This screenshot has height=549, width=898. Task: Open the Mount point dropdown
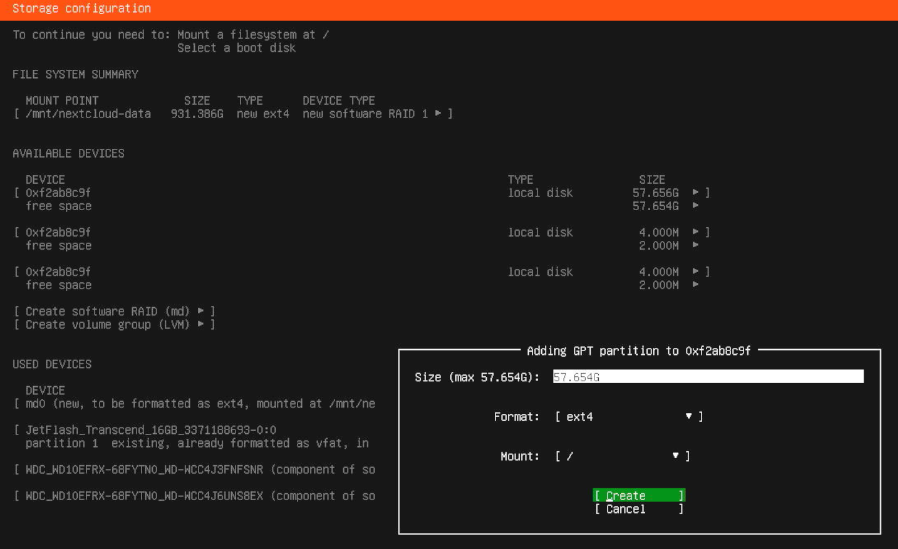621,456
